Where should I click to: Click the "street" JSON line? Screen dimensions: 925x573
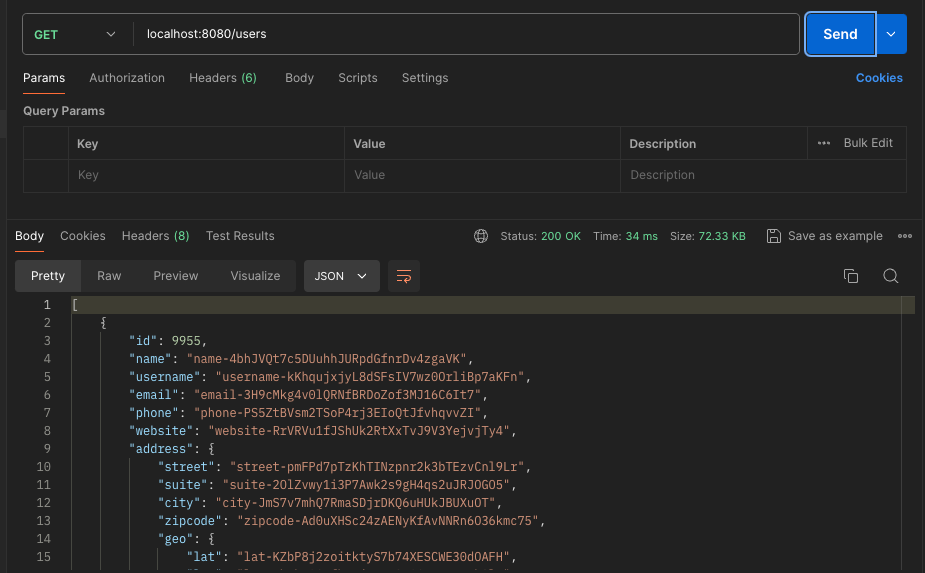[x=345, y=467]
